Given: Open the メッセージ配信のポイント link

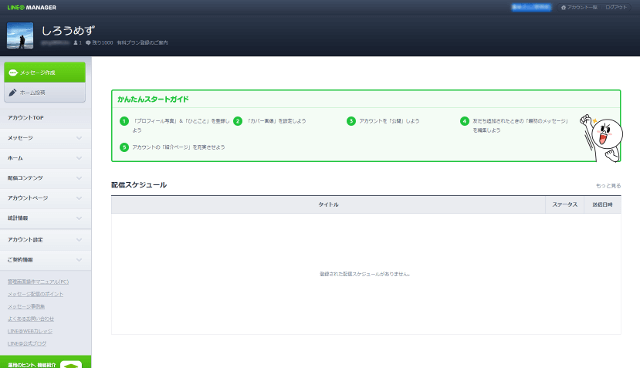Looking at the screenshot, I should [36, 294].
